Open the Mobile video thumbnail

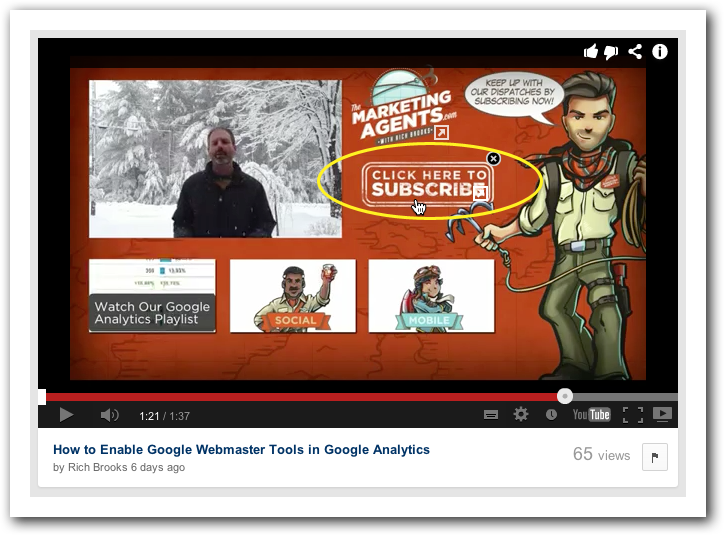coord(431,295)
